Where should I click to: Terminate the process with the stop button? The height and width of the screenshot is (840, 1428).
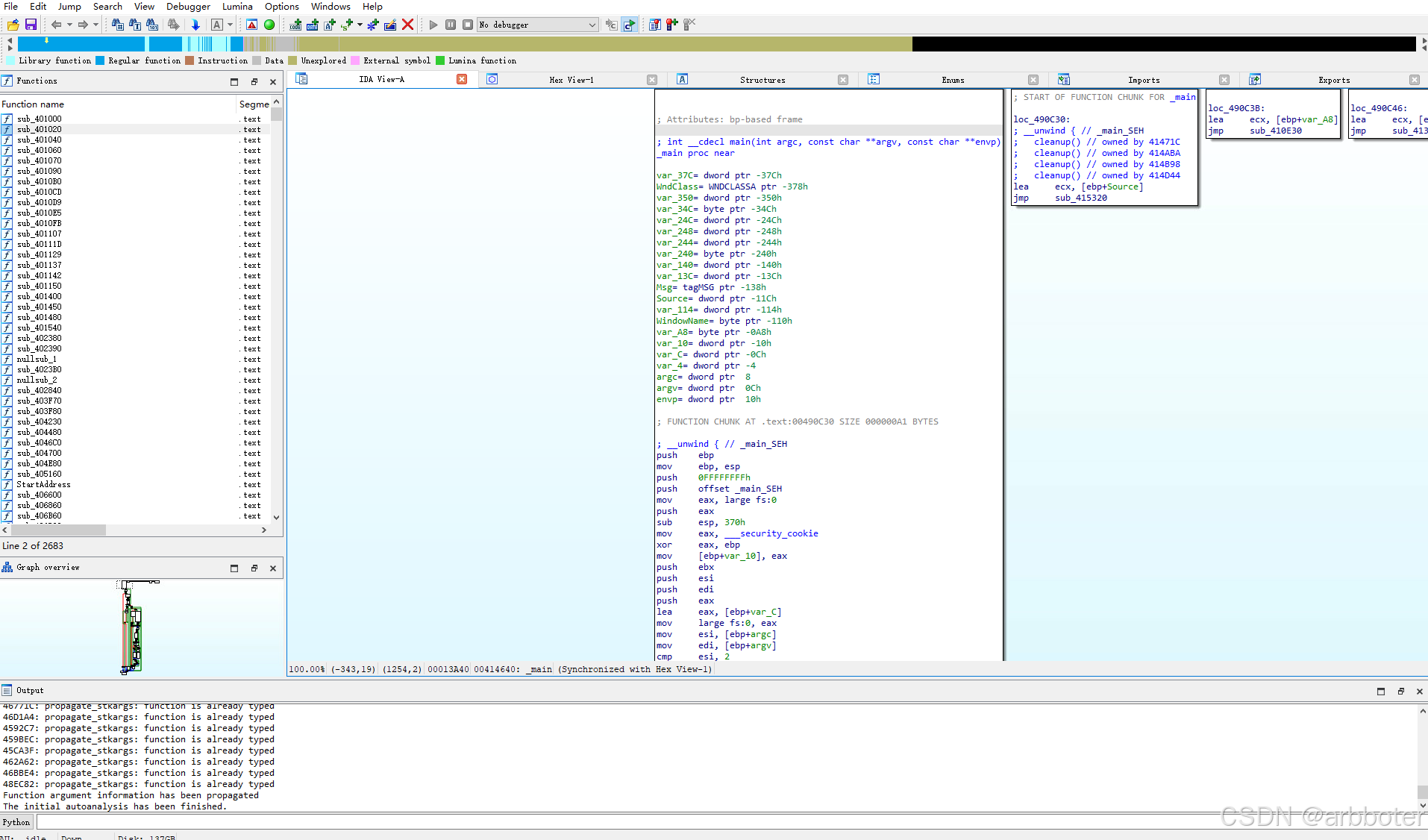(x=468, y=25)
